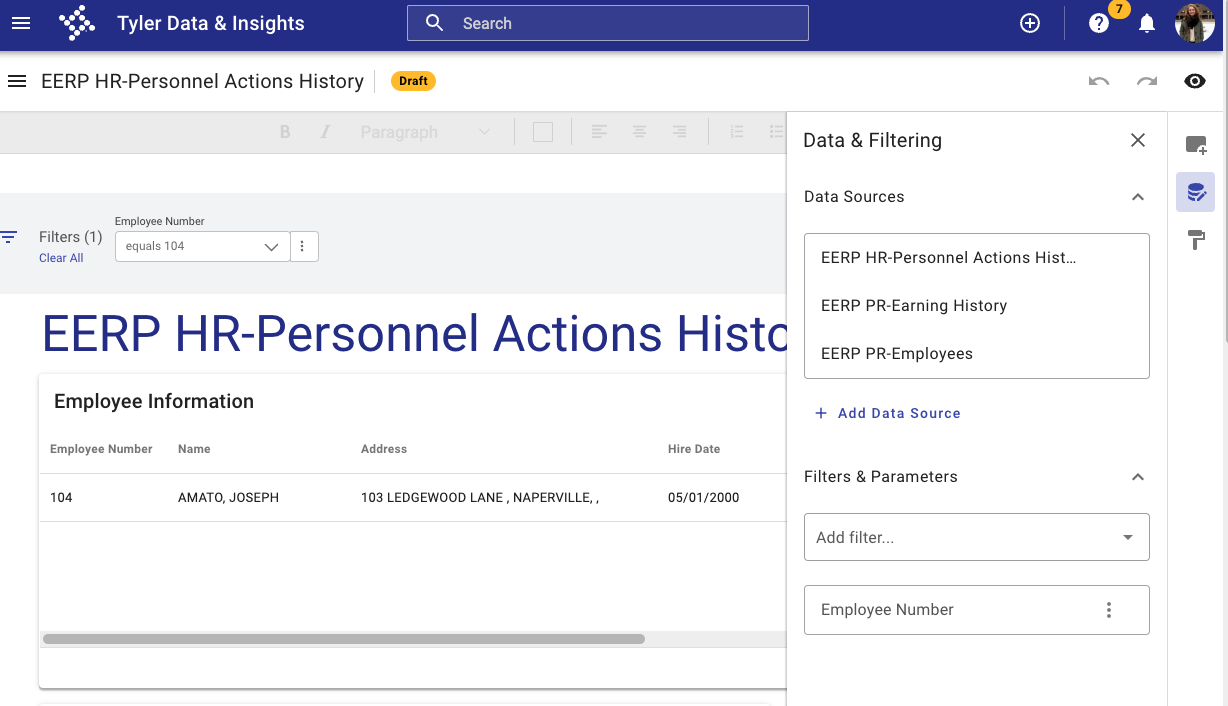Click Add Data Source
Image resolution: width=1228 pixels, height=706 pixels.
click(887, 413)
